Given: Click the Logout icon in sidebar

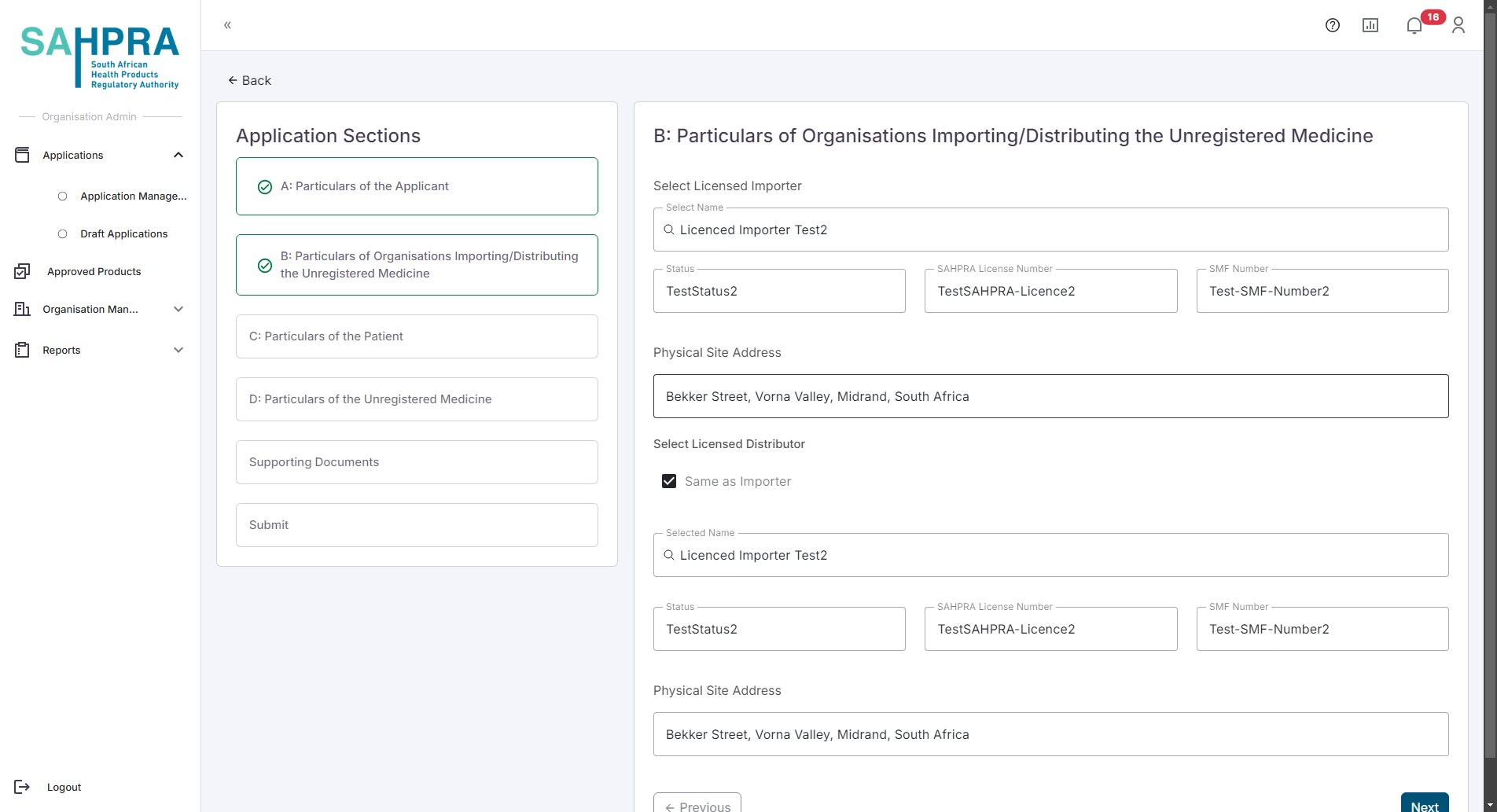Looking at the screenshot, I should pos(22,787).
